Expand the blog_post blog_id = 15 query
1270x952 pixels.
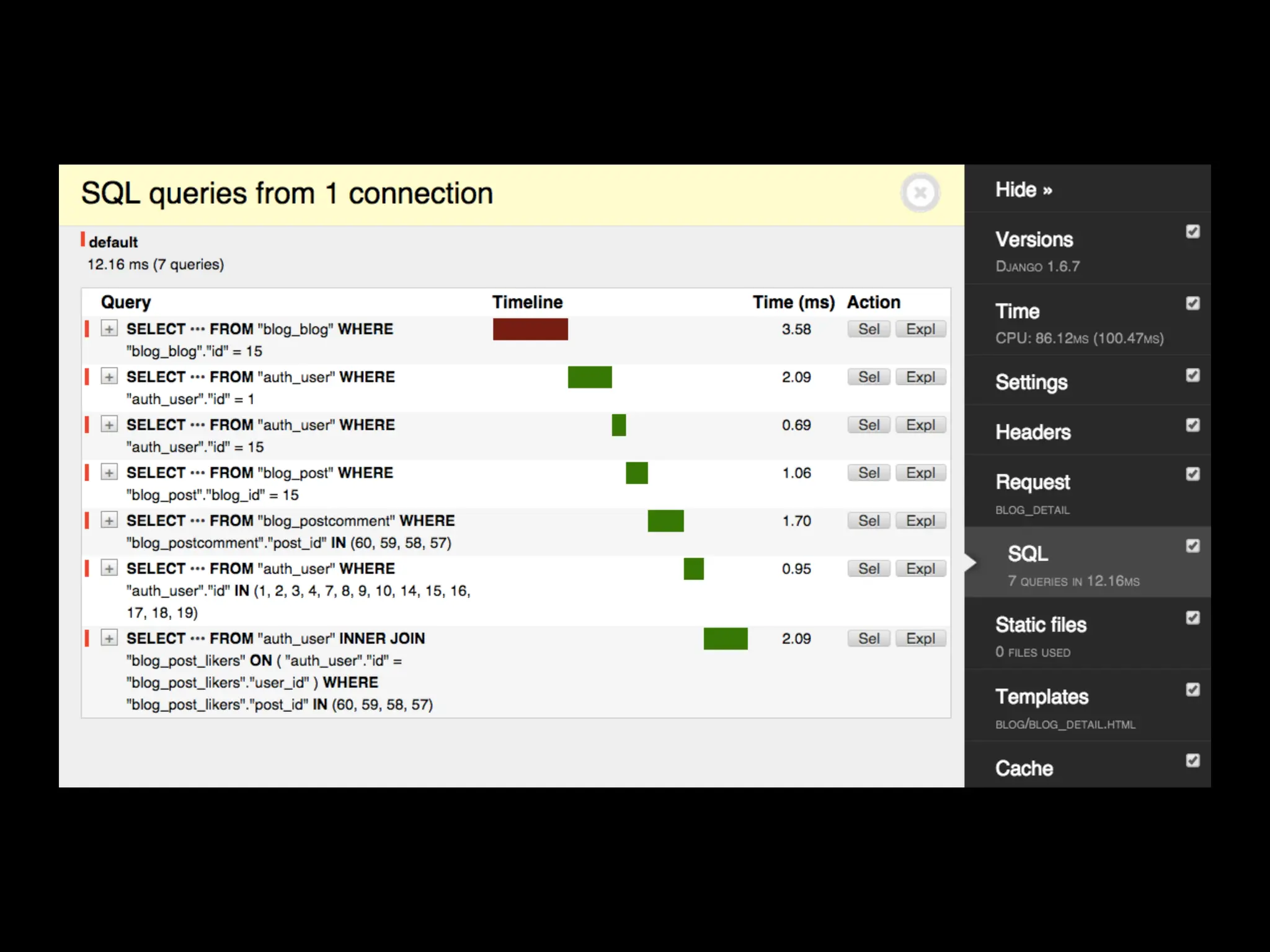(x=109, y=473)
